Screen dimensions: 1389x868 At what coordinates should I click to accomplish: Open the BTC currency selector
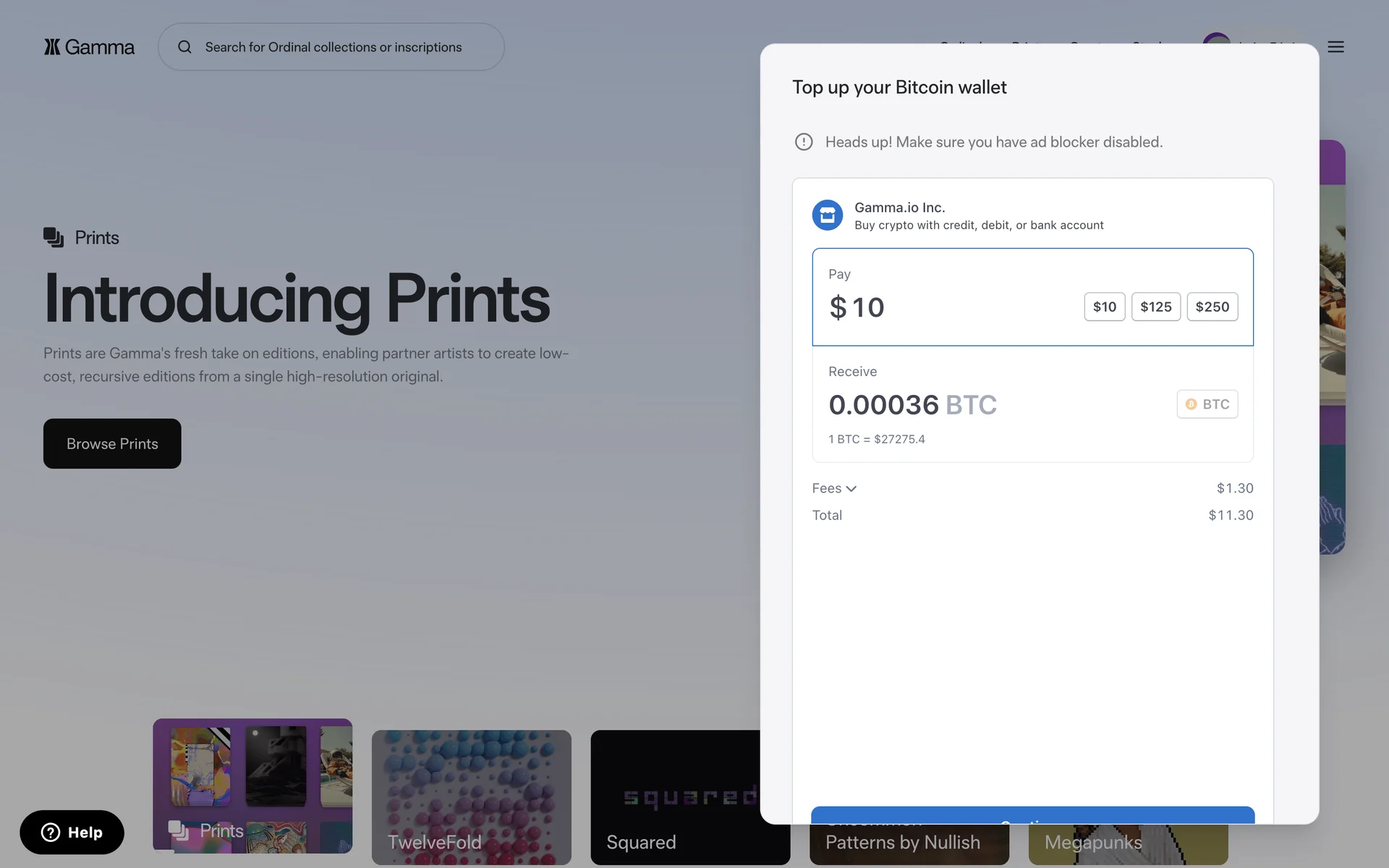(1207, 404)
